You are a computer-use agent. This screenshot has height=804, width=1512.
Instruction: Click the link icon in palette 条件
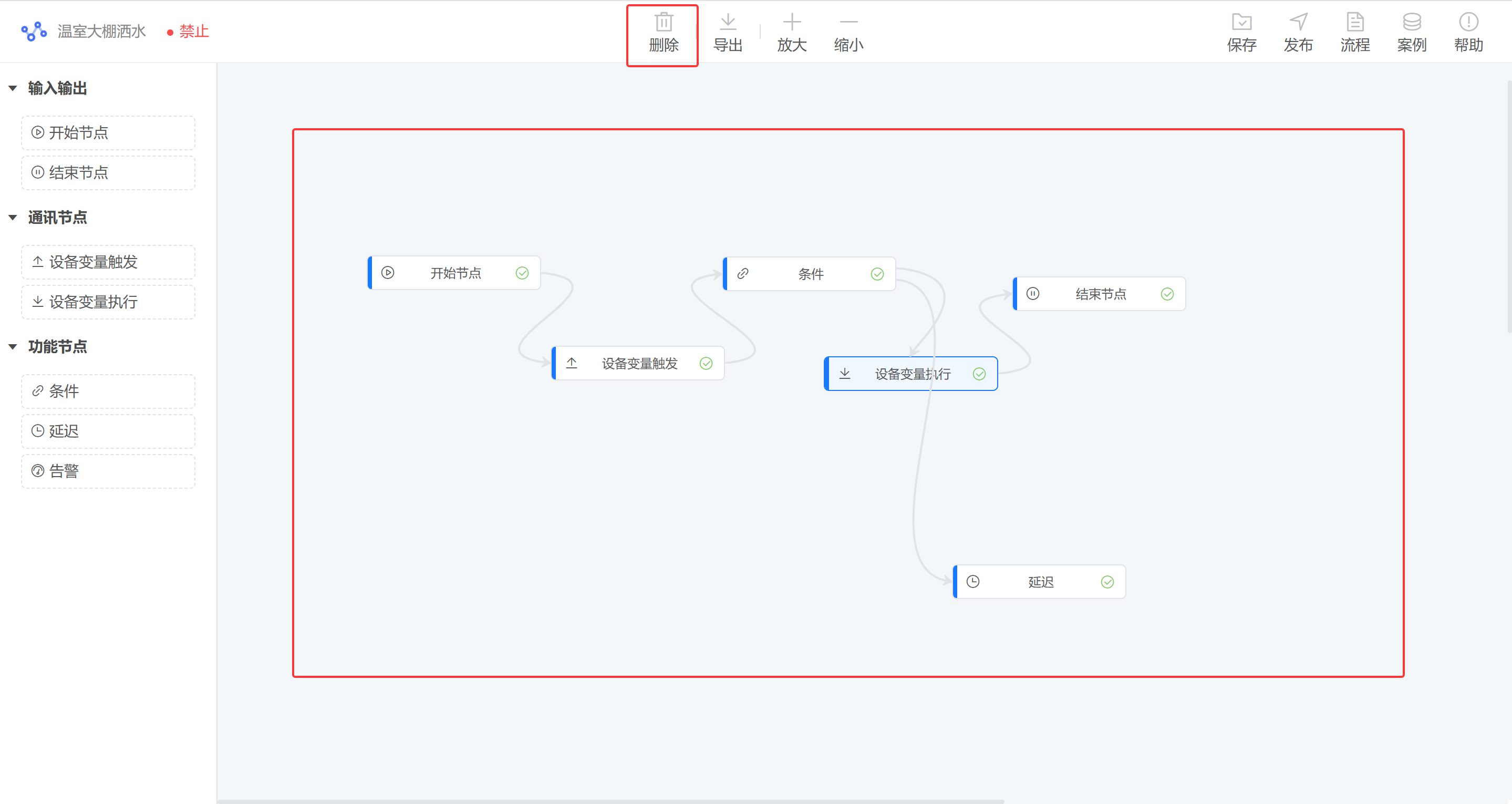point(38,390)
